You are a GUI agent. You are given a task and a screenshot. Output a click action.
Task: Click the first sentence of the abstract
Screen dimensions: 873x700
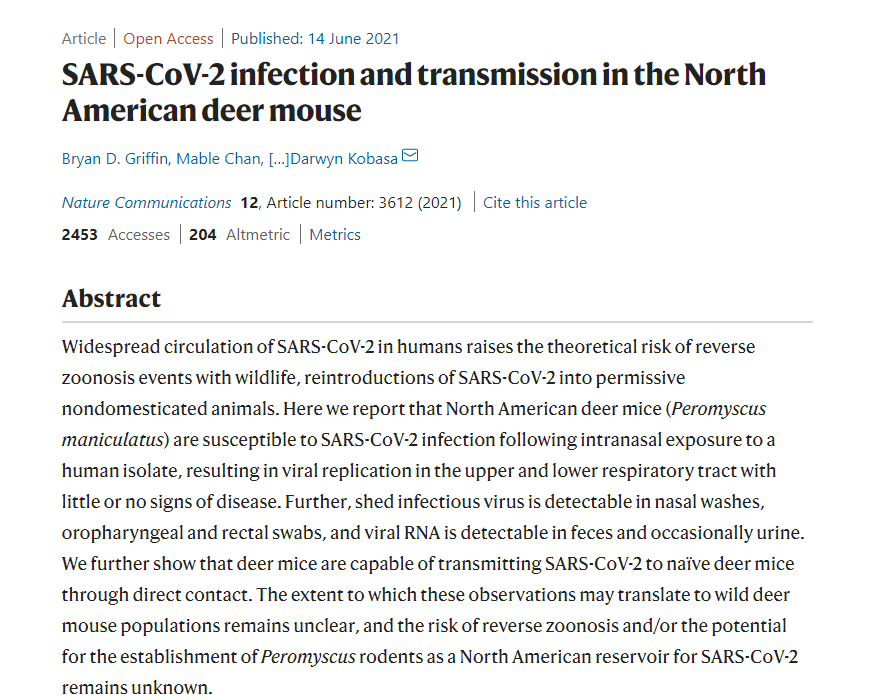pyautogui.click(x=408, y=346)
